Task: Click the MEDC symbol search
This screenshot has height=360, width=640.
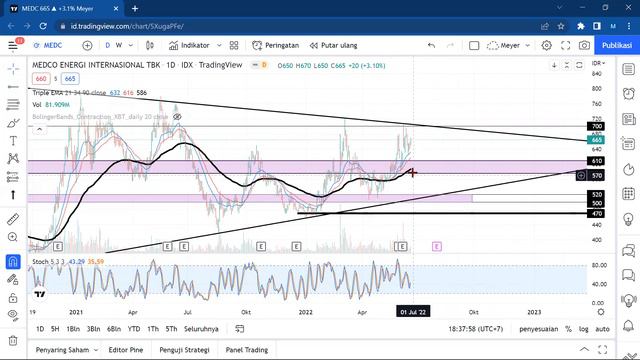Action: click(48, 45)
